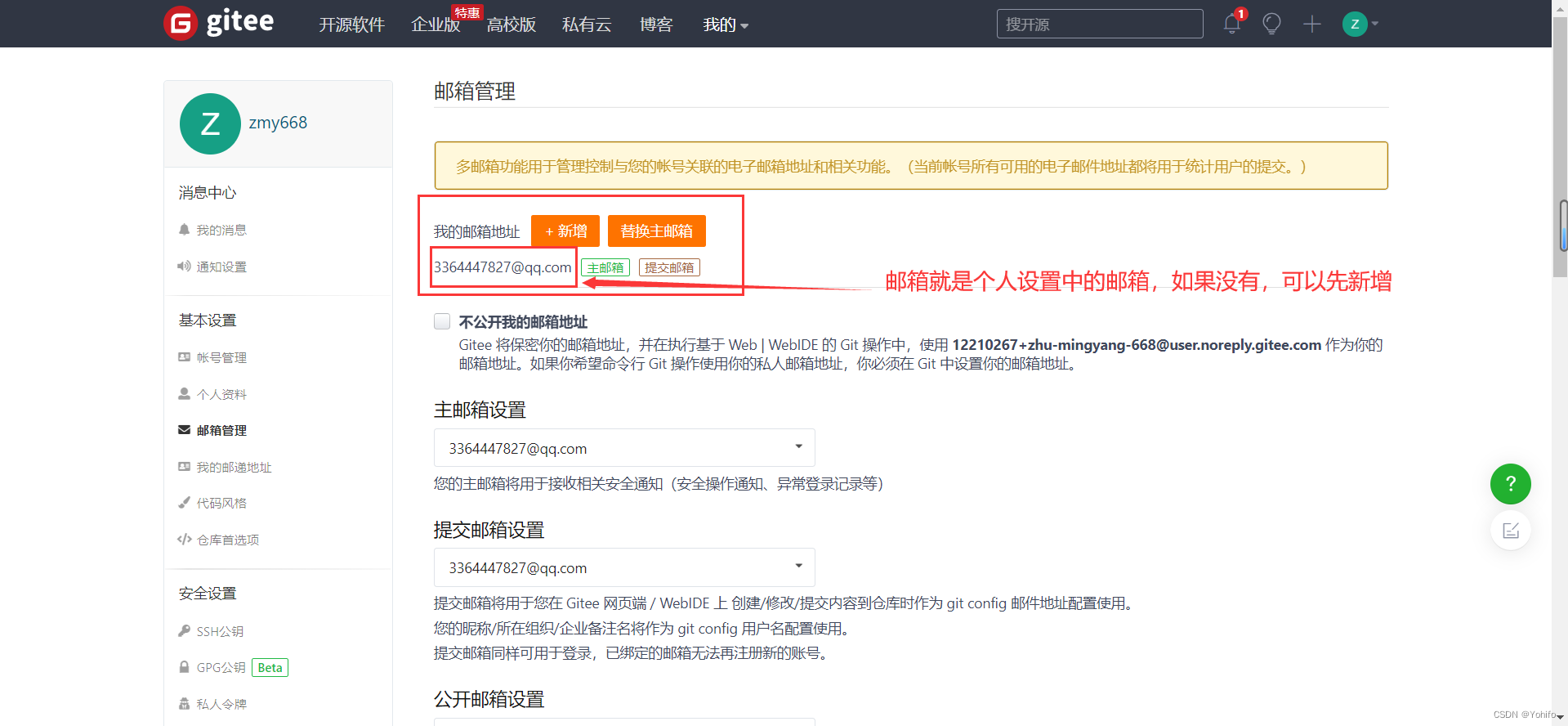Expand the user menu caret arrow
Image resolution: width=1568 pixels, height=726 pixels.
(x=1375, y=24)
